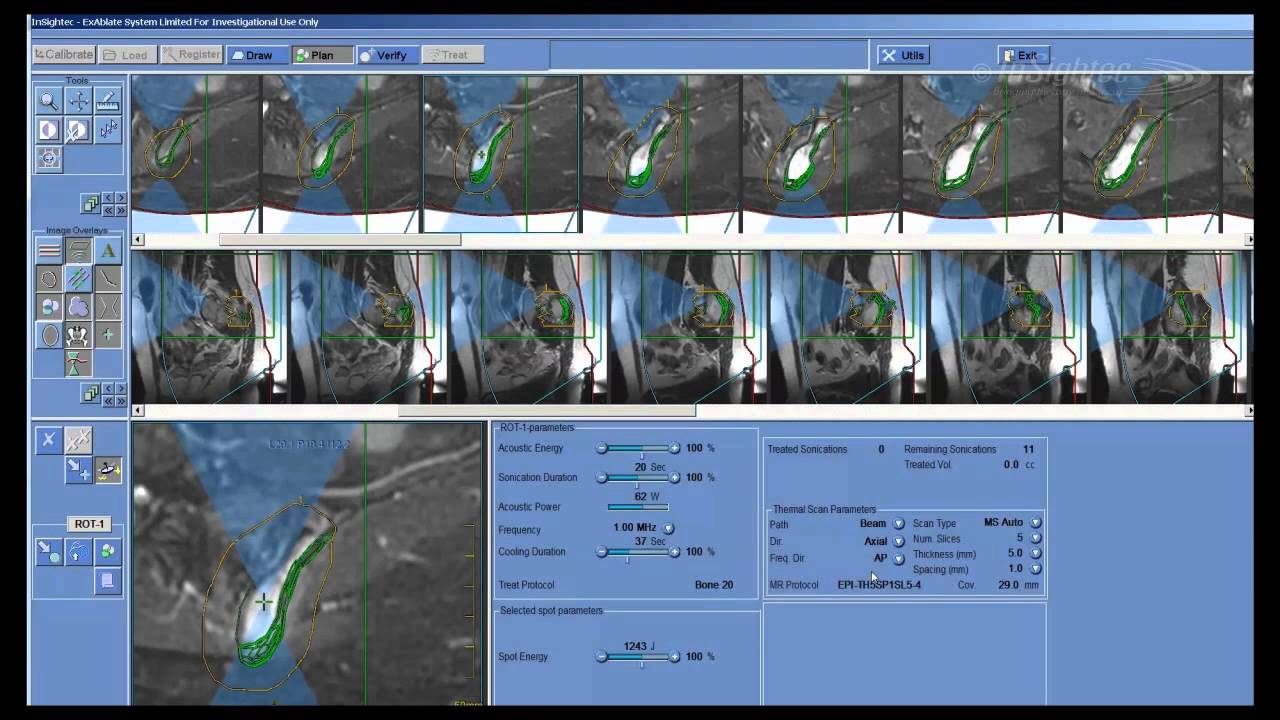Click the Sonication Duration slider track
Screen dimensions: 1280x720
(638, 478)
